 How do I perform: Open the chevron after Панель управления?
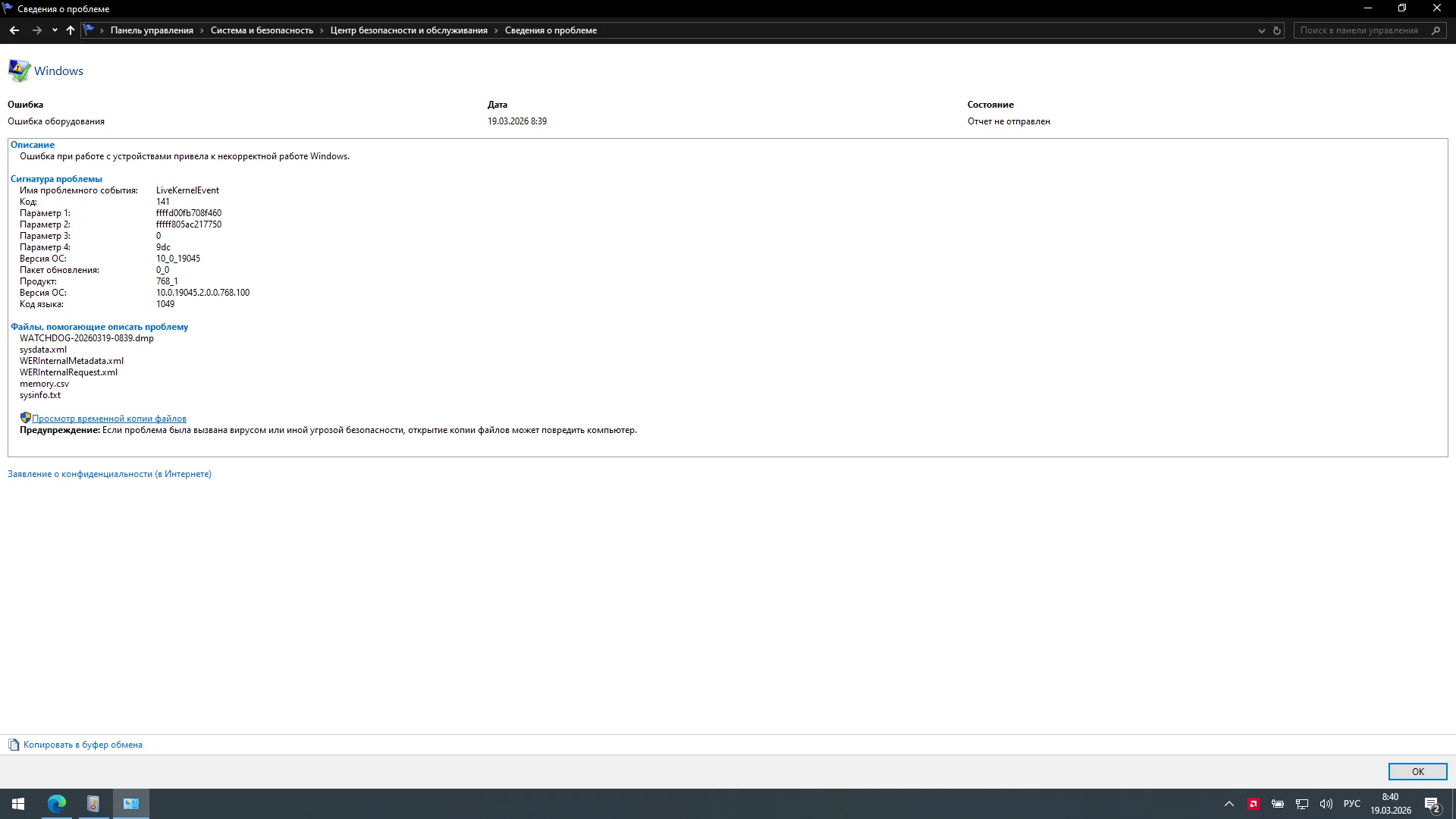[202, 30]
